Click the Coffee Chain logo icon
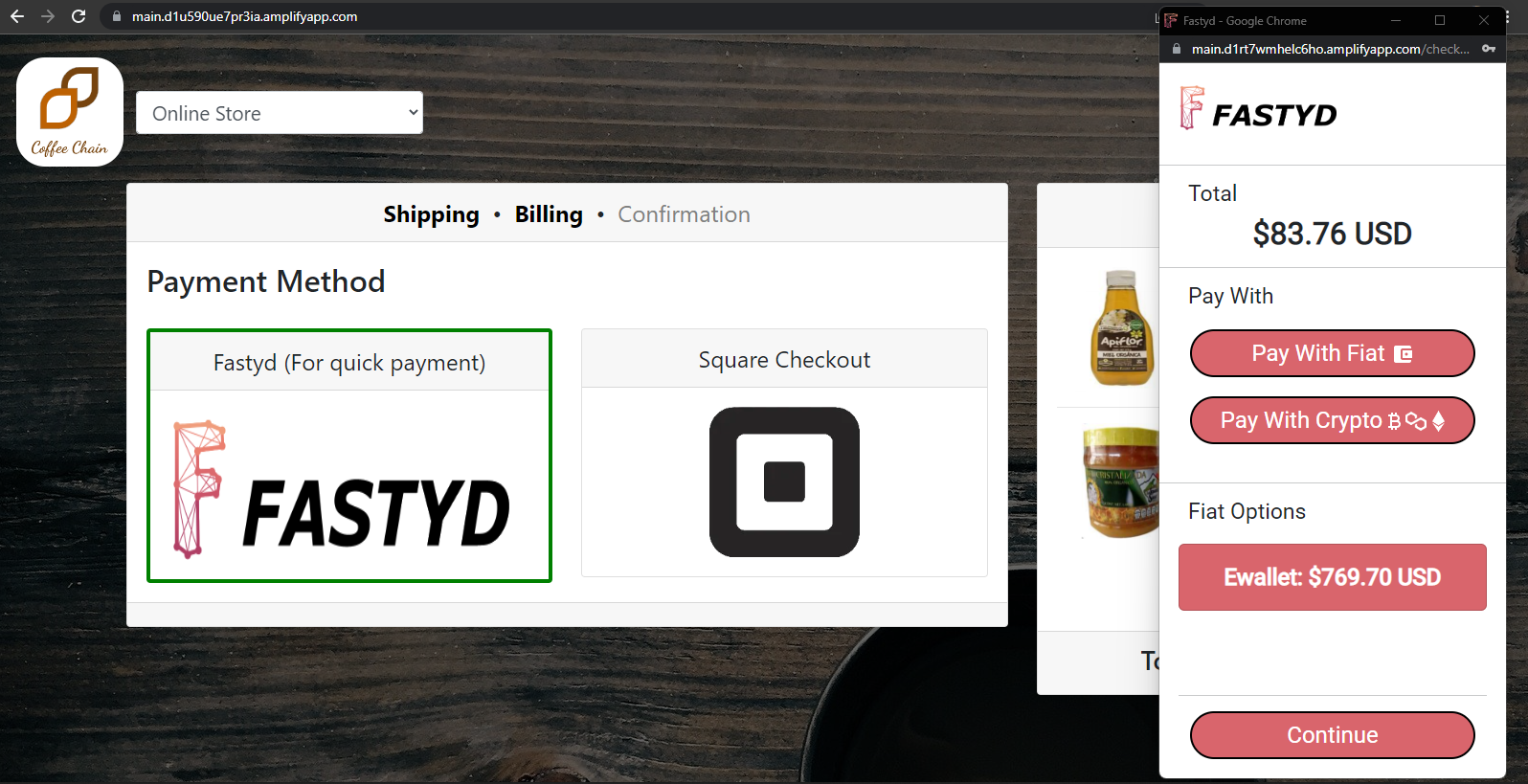 [70, 112]
